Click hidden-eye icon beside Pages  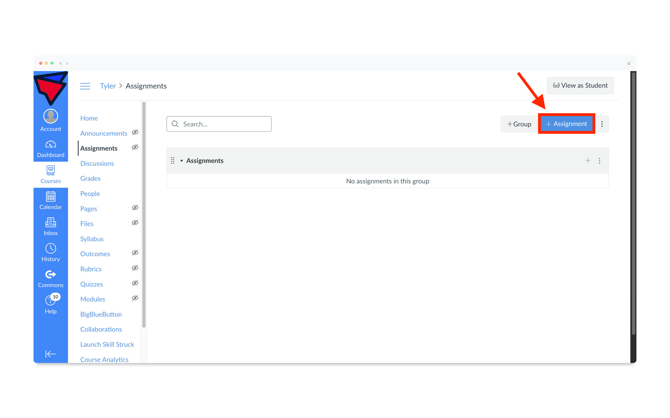135,208
